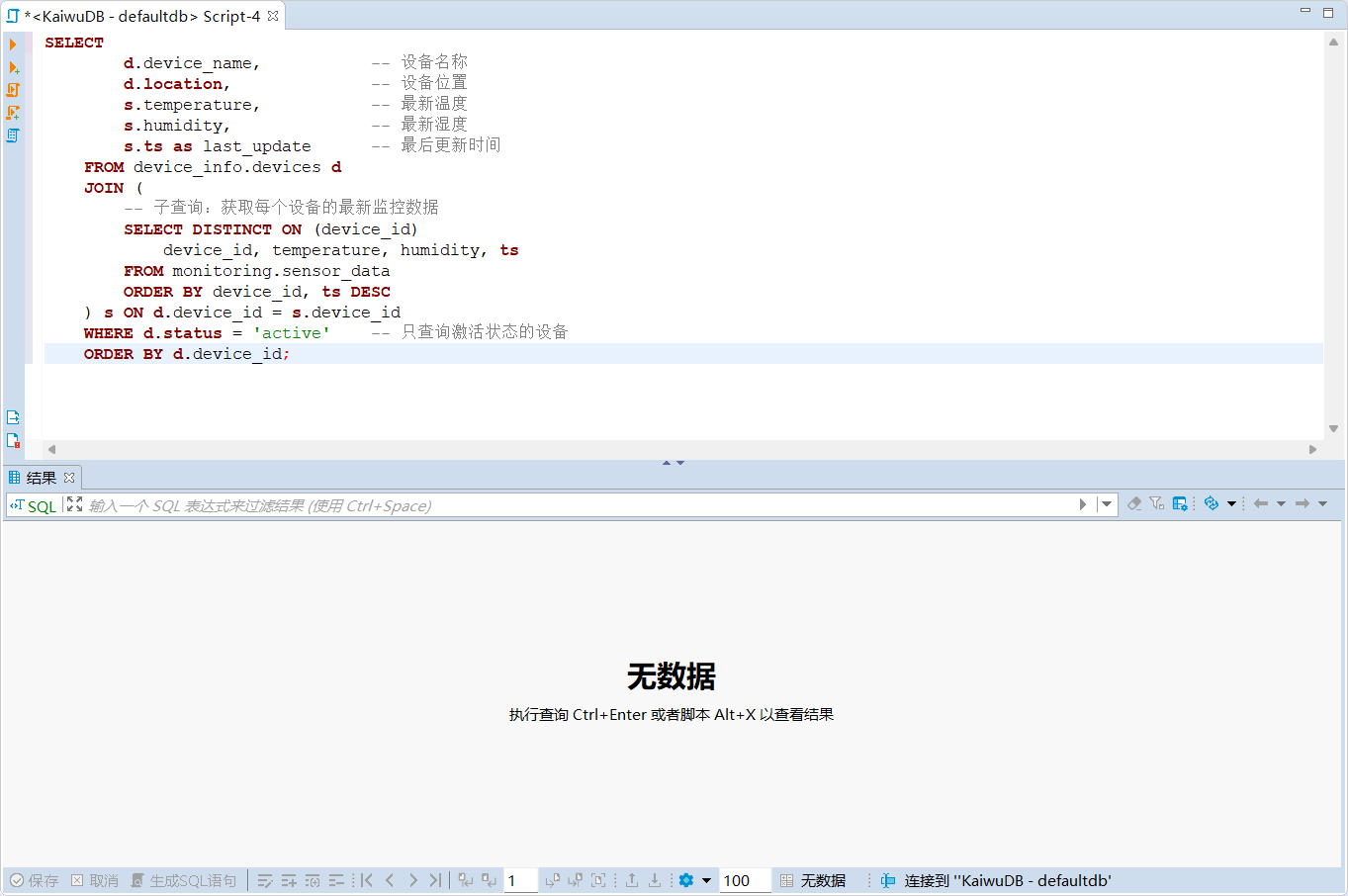Image resolution: width=1348 pixels, height=896 pixels.
Task: Click the Execute SQL script icon
Action: [13, 90]
